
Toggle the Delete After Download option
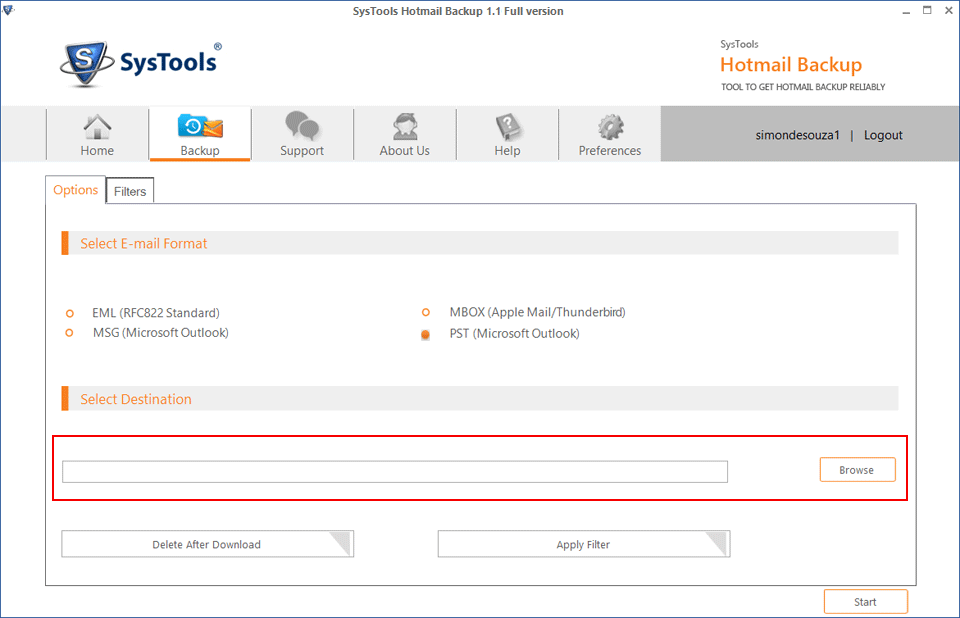(208, 544)
